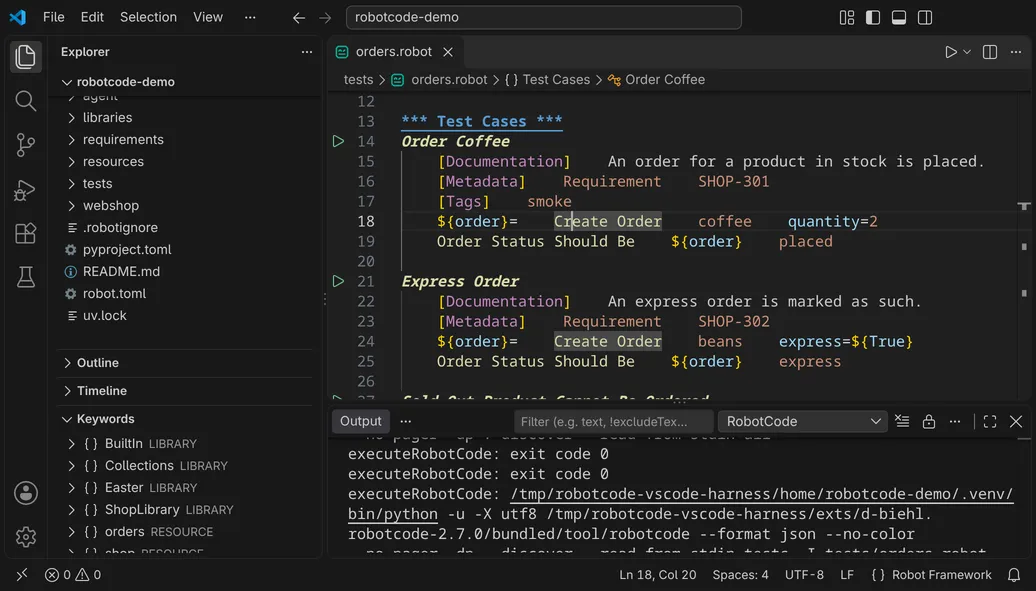Viewport: 1036px width, 591px height.
Task: Open the Manage gear menu
Action: 26,537
